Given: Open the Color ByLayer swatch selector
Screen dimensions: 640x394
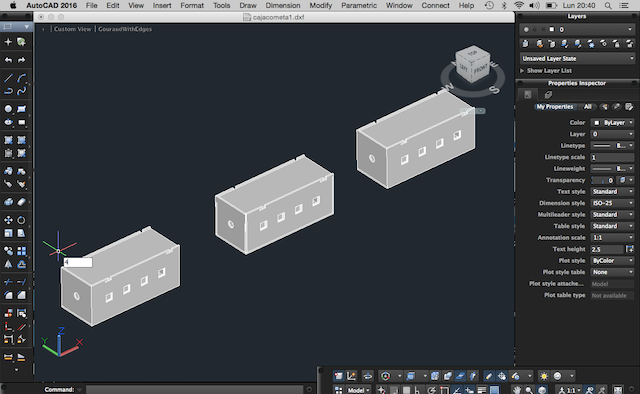Looking at the screenshot, I should 612,122.
